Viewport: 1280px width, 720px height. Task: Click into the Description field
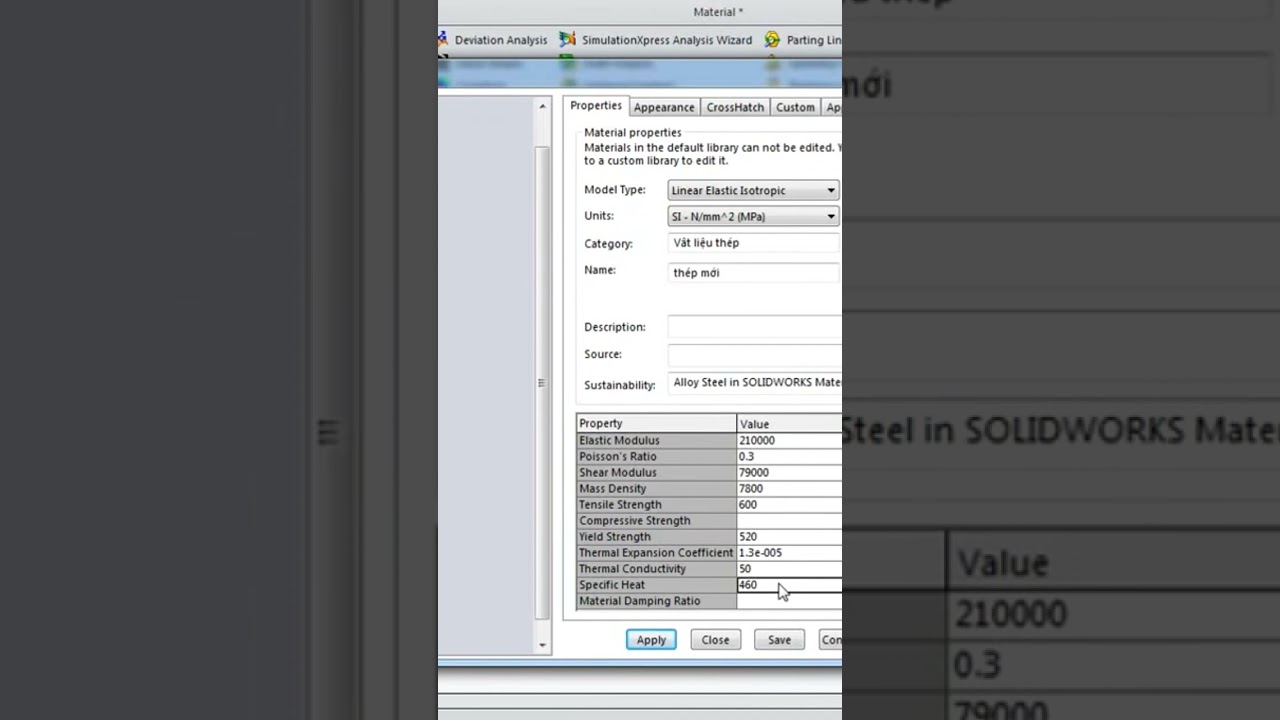click(x=754, y=327)
